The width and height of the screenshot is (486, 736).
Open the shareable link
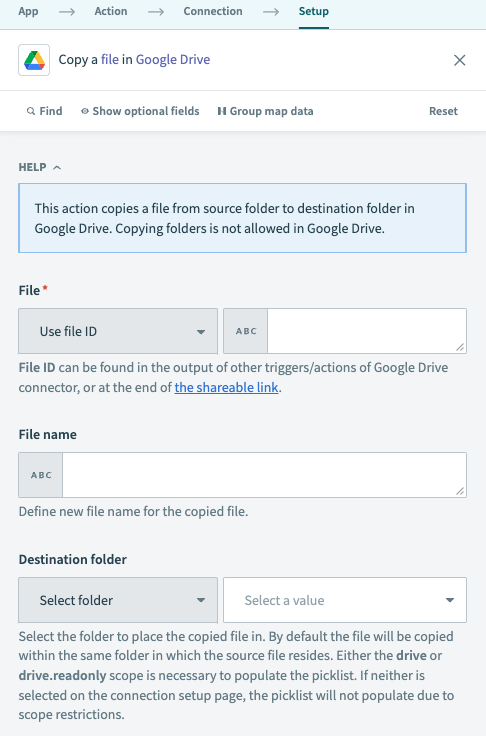coord(226,387)
